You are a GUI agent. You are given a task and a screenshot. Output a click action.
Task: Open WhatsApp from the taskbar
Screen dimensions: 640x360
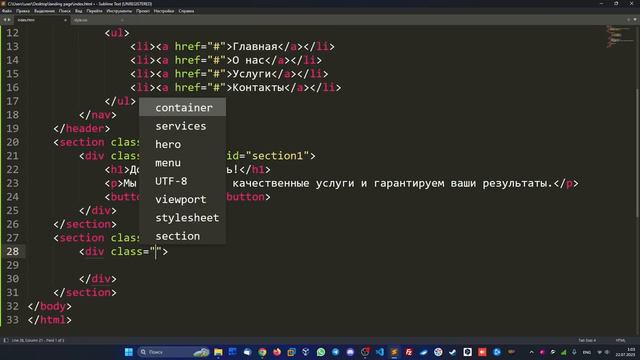click(x=321, y=352)
